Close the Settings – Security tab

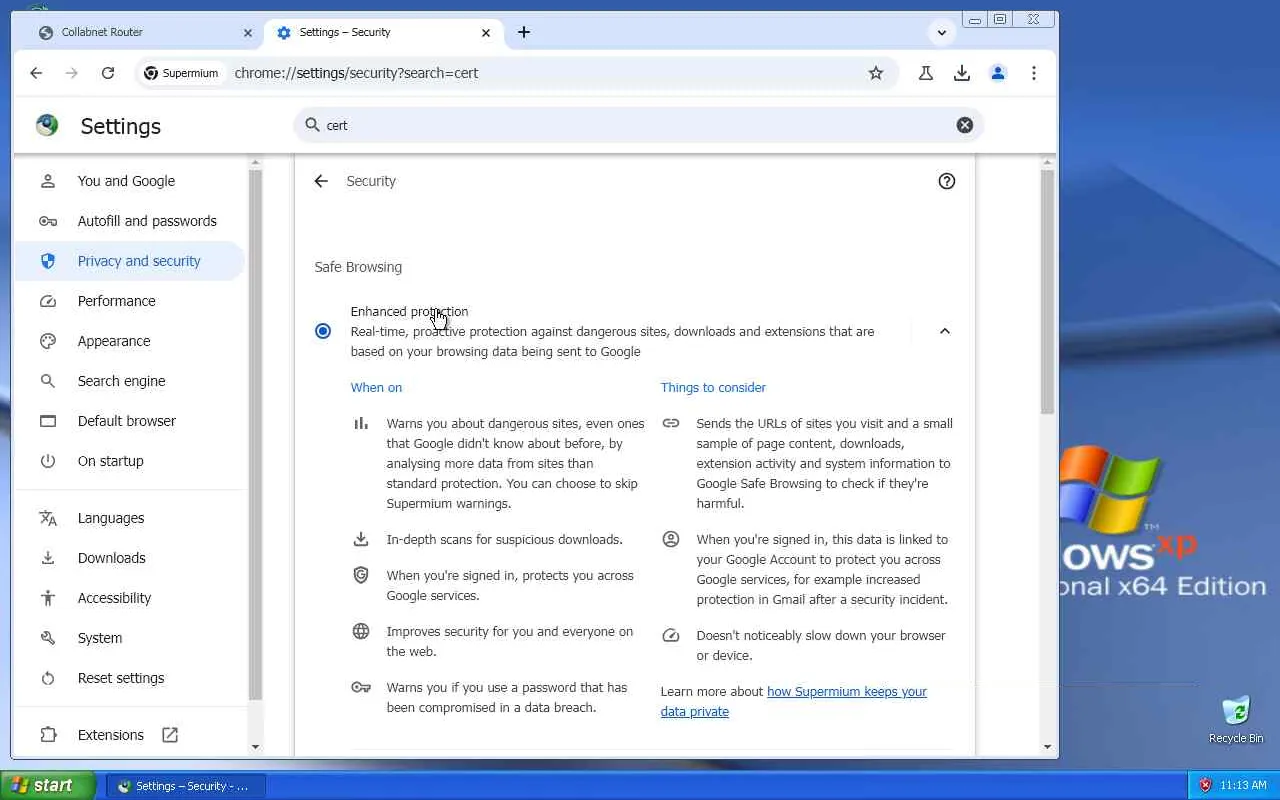coord(486,33)
